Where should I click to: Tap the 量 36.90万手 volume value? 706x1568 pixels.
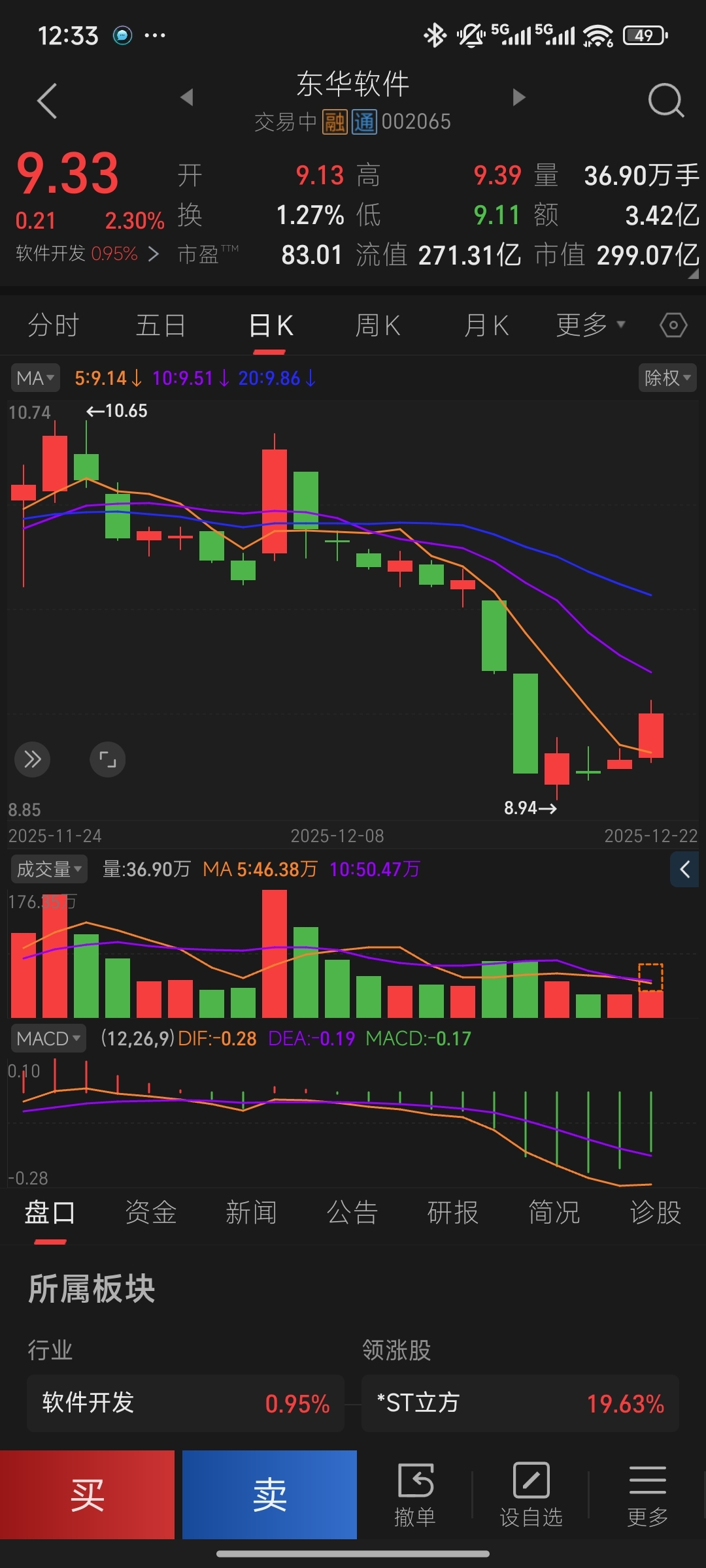tap(641, 175)
